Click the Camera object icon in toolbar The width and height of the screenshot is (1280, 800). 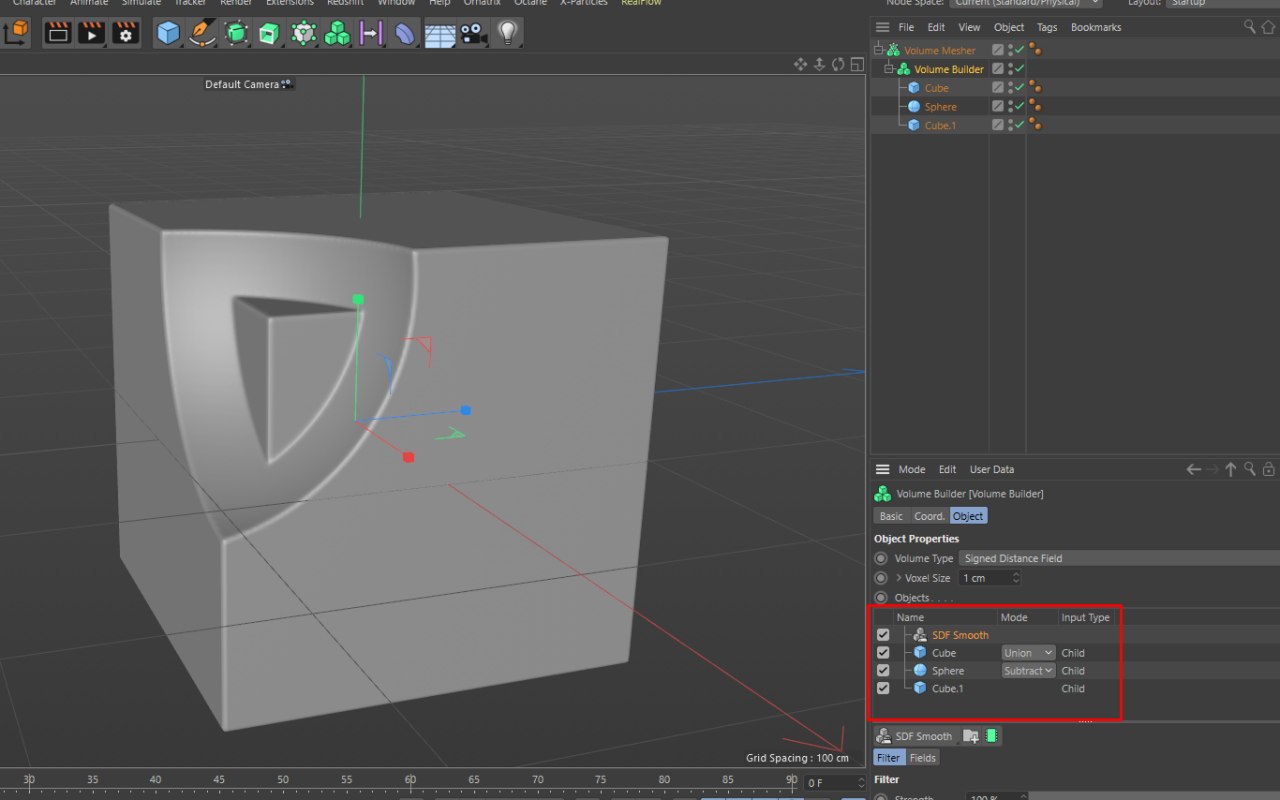[473, 33]
